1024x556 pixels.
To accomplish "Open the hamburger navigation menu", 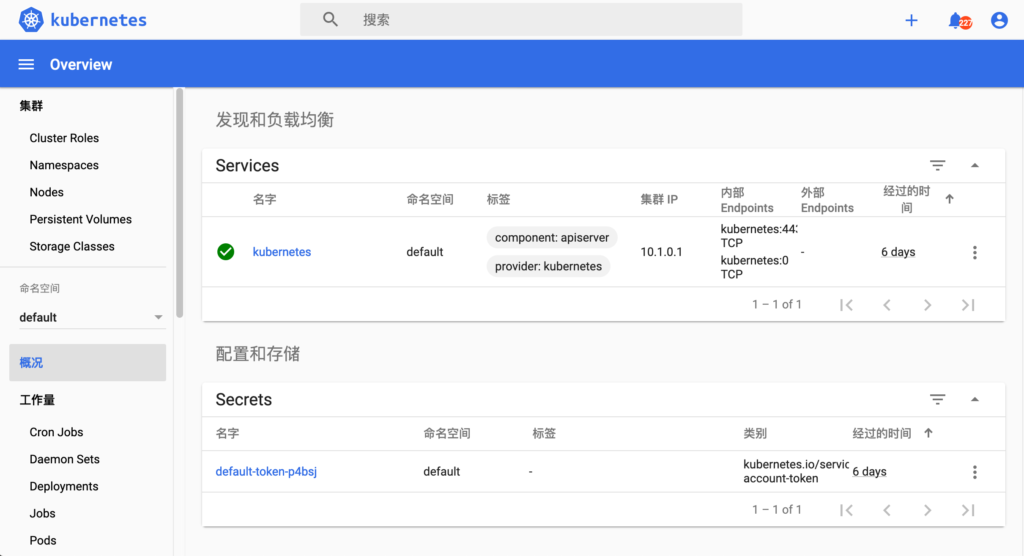I will tap(26, 65).
